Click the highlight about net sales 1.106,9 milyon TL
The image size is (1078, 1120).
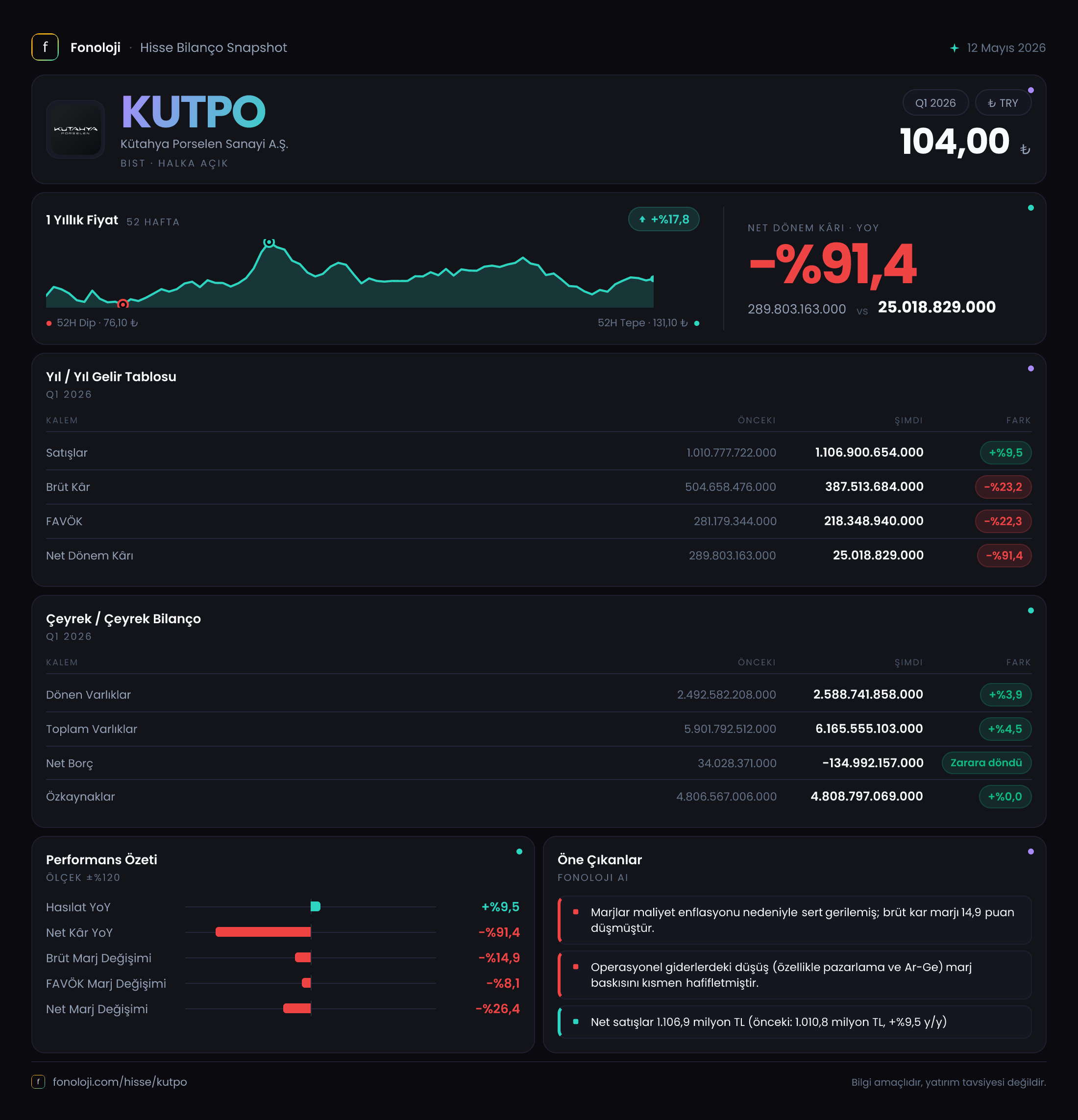pyautogui.click(x=794, y=1022)
